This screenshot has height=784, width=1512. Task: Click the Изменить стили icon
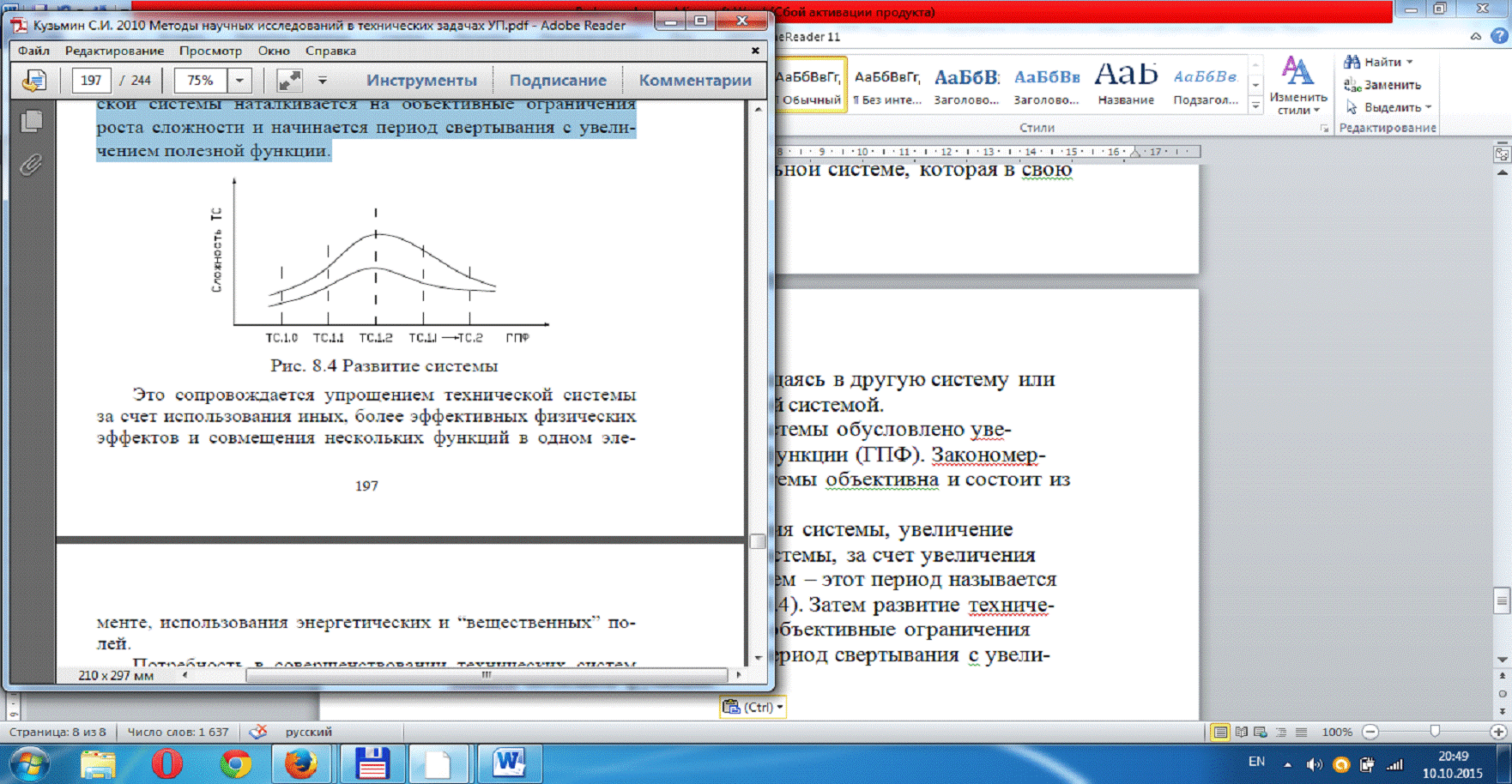click(1297, 84)
